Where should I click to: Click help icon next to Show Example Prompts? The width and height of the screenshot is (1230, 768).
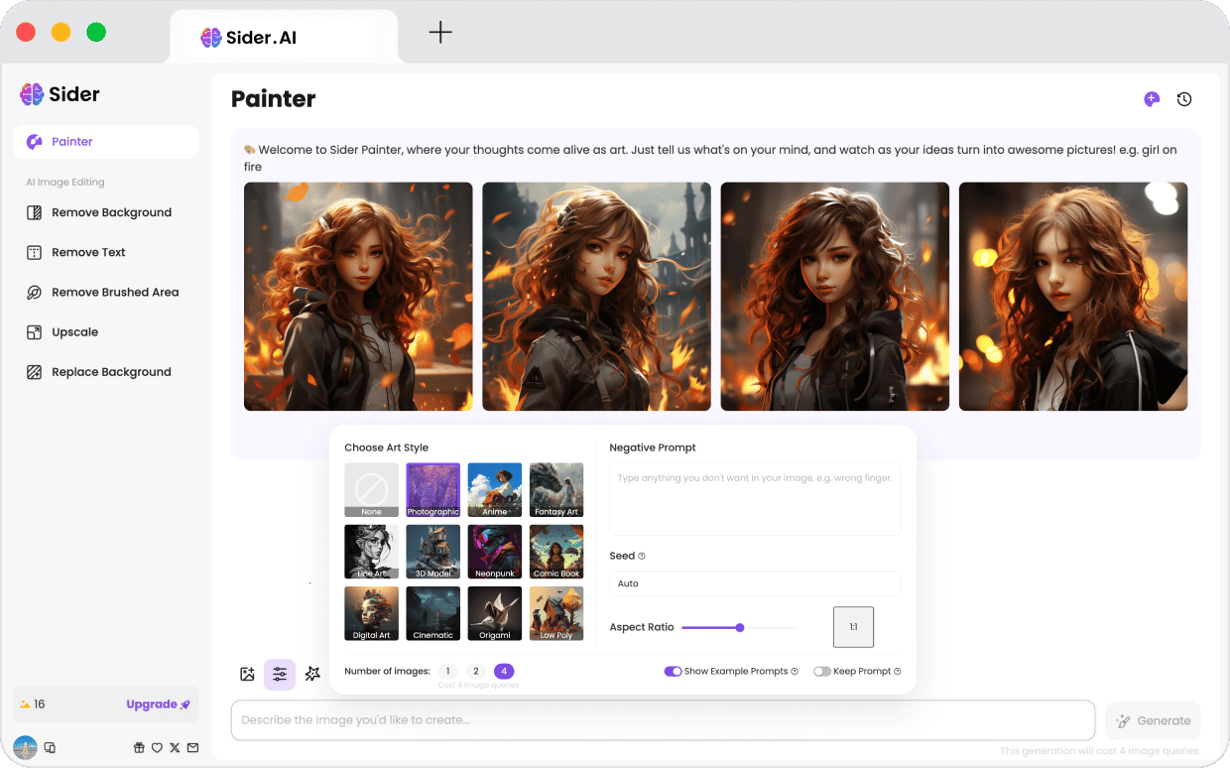794,672
